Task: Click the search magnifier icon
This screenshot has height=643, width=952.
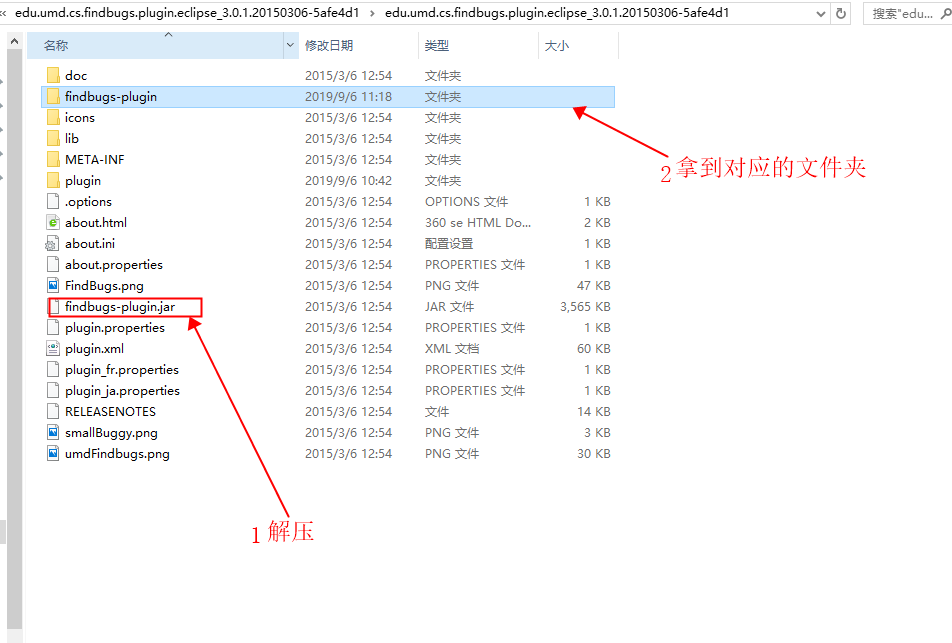Action: coord(946,13)
